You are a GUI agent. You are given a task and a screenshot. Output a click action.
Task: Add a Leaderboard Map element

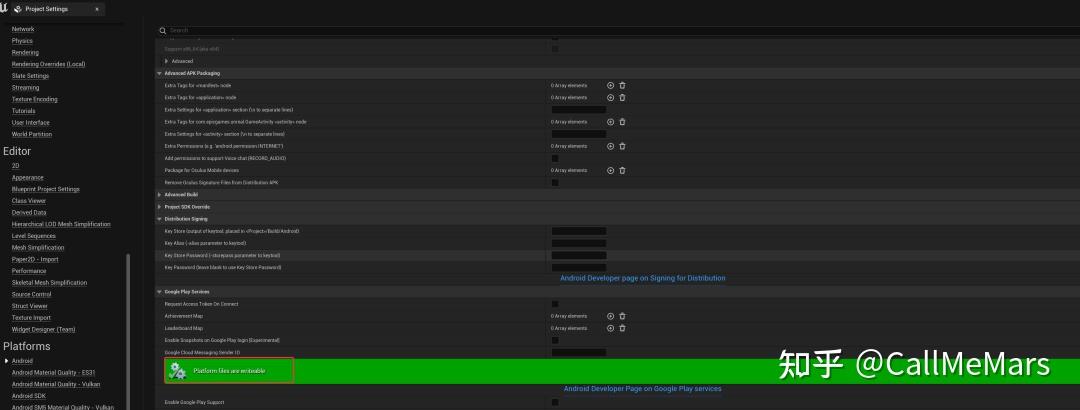coord(610,328)
